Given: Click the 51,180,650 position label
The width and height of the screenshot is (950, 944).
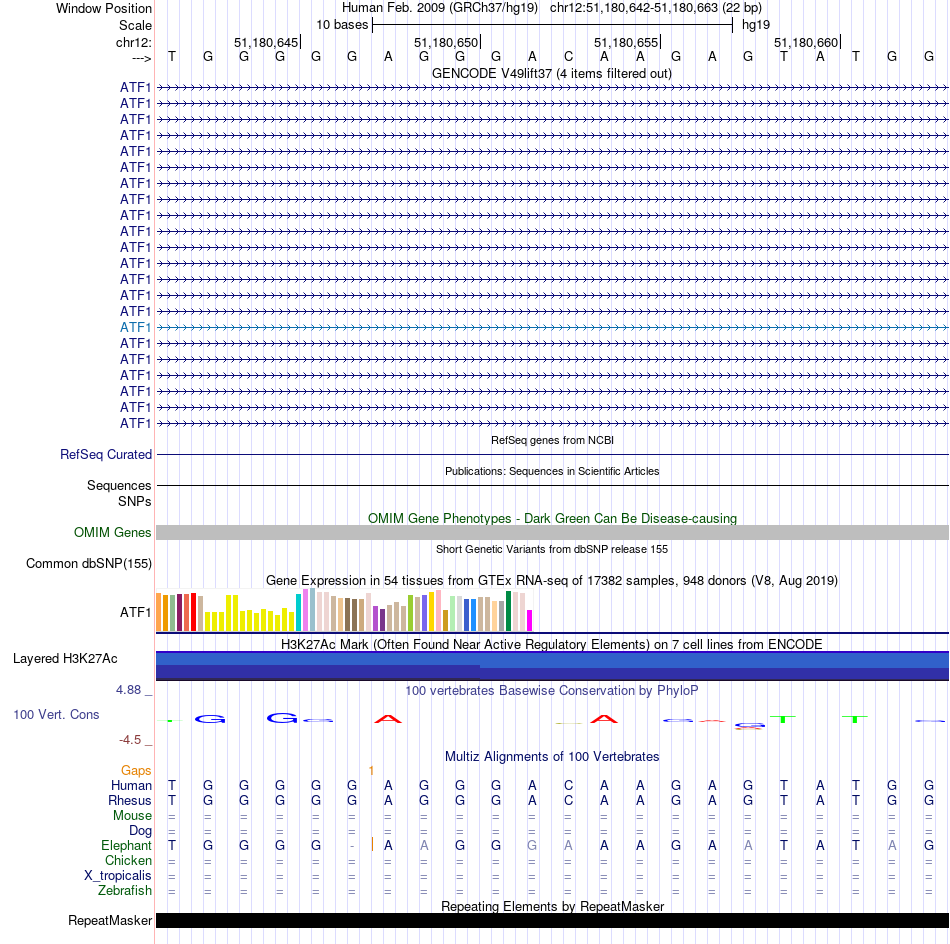Looking at the screenshot, I should pyautogui.click(x=446, y=42).
